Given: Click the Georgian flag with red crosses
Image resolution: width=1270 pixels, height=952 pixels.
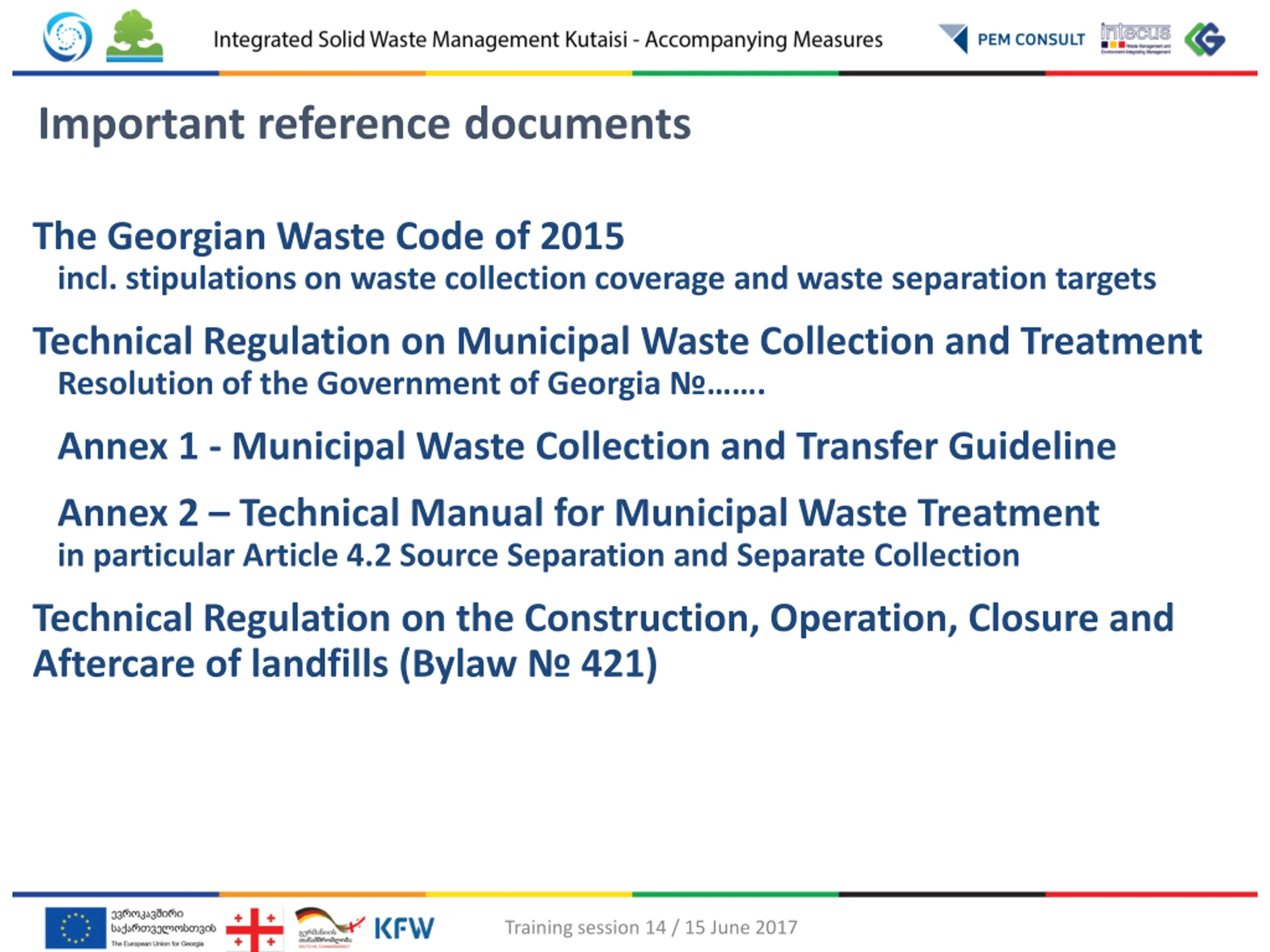Looking at the screenshot, I should 254,929.
